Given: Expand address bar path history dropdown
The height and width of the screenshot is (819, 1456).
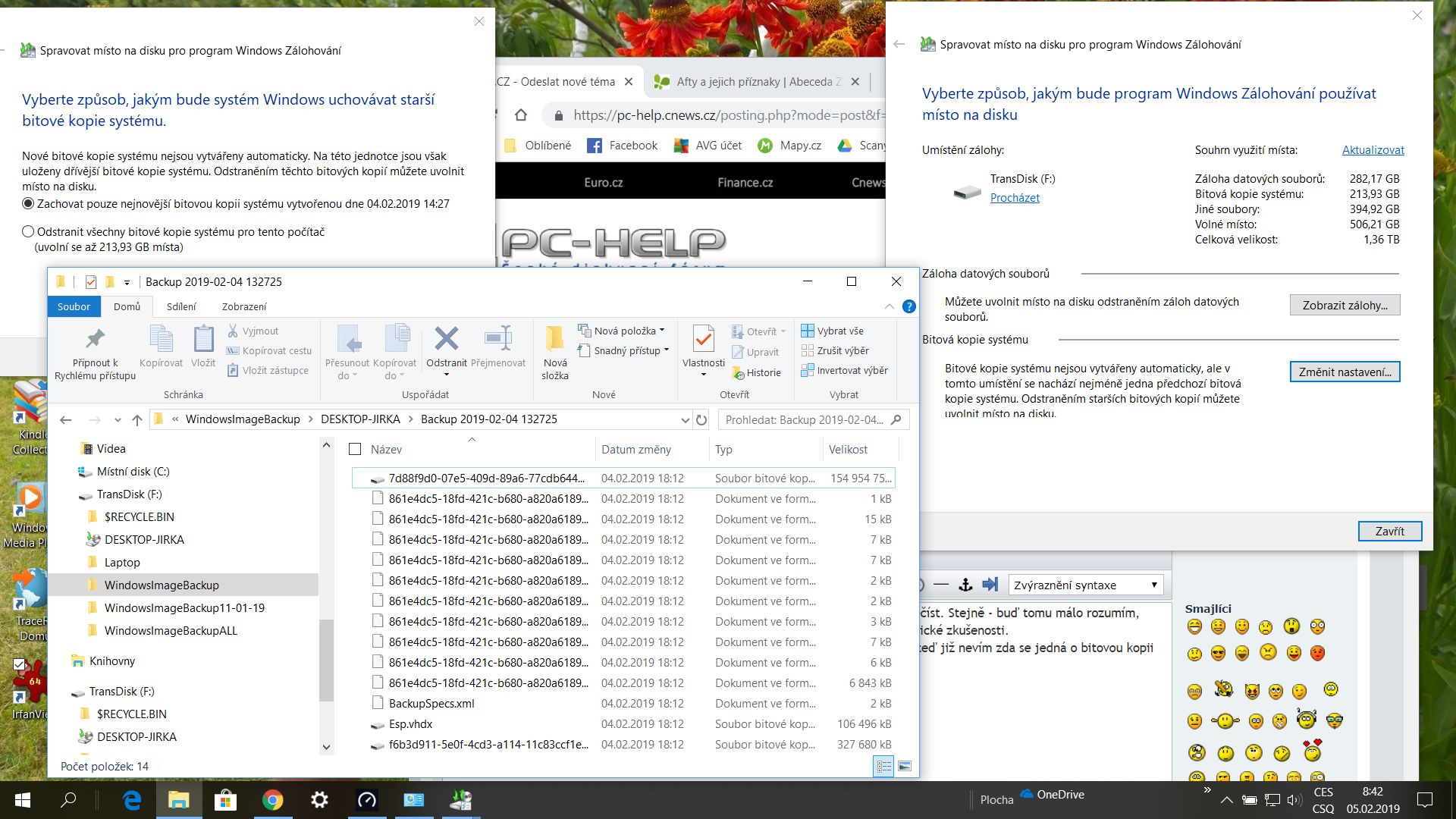Looking at the screenshot, I should pyautogui.click(x=685, y=419).
